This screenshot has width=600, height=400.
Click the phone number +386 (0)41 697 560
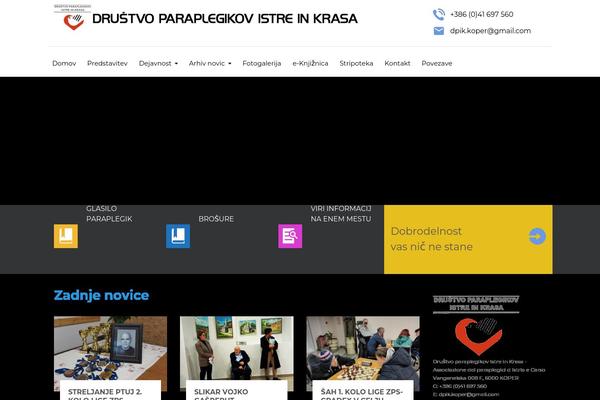(481, 14)
